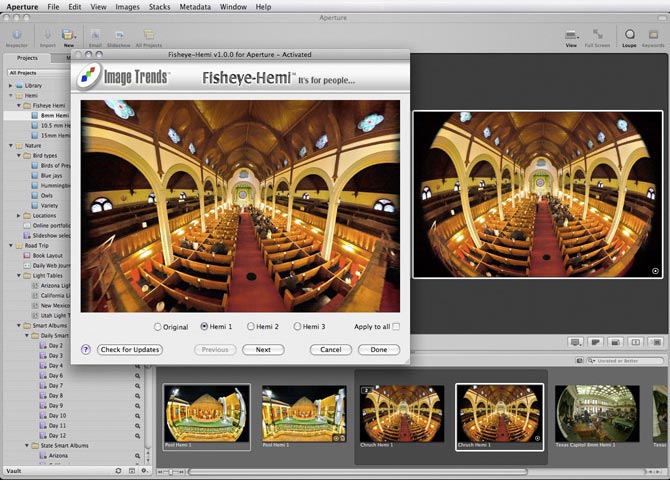This screenshot has height=481, width=670.
Task: Choose the Hemi 2 option
Action: pos(250,327)
